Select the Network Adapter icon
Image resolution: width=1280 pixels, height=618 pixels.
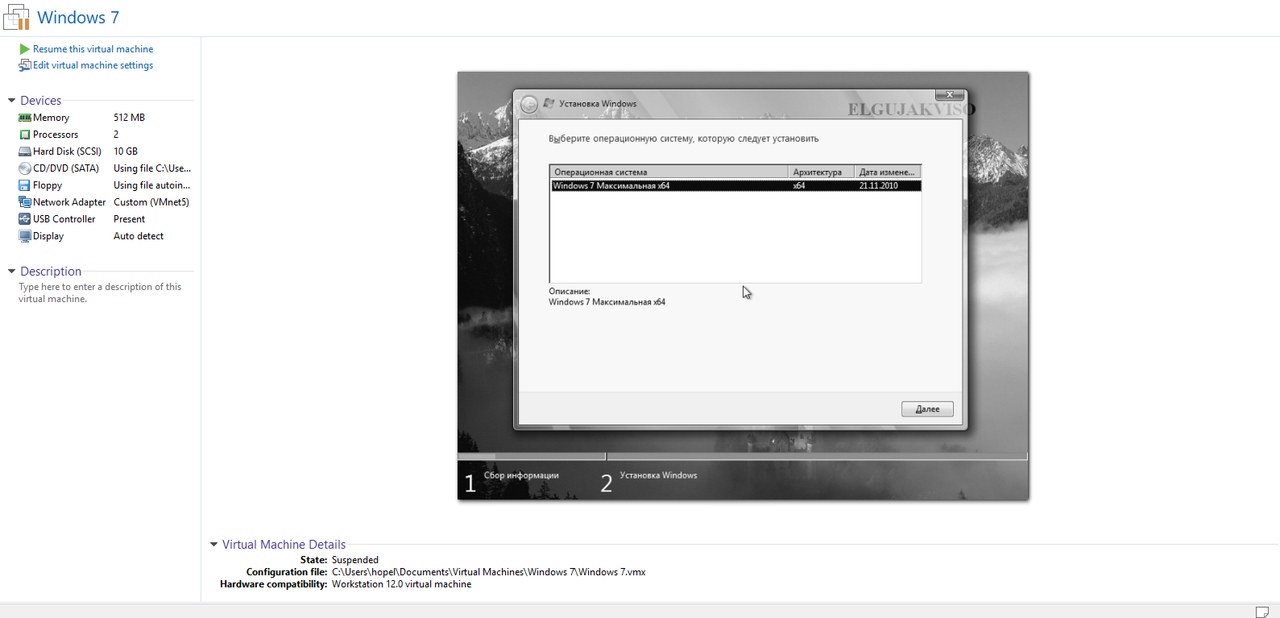click(25, 202)
